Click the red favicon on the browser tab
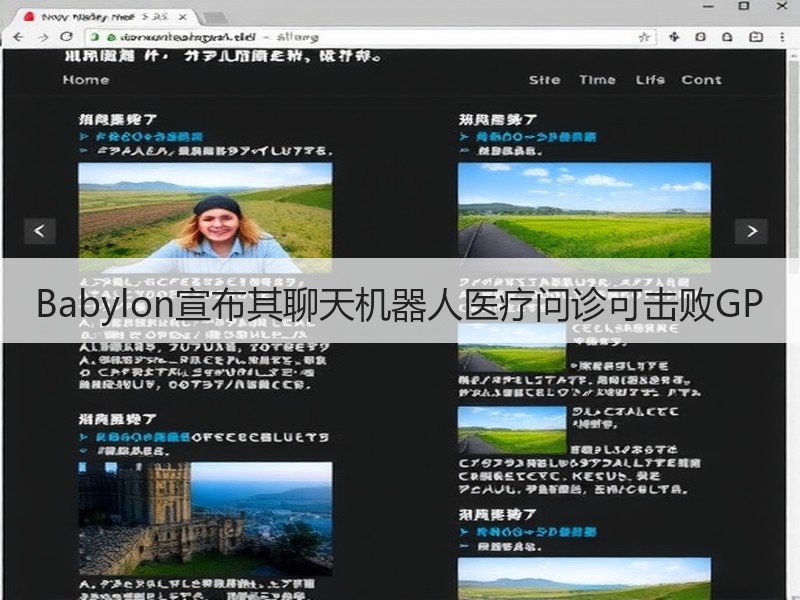 pyautogui.click(x=29, y=16)
